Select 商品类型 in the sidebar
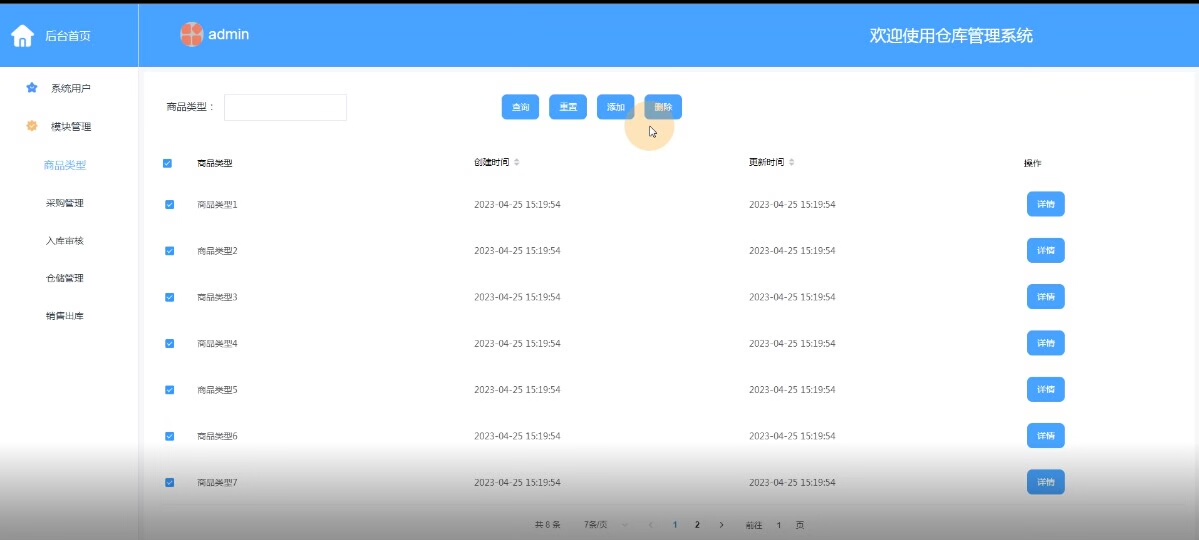Image resolution: width=1199 pixels, height=540 pixels. click(x=65, y=164)
